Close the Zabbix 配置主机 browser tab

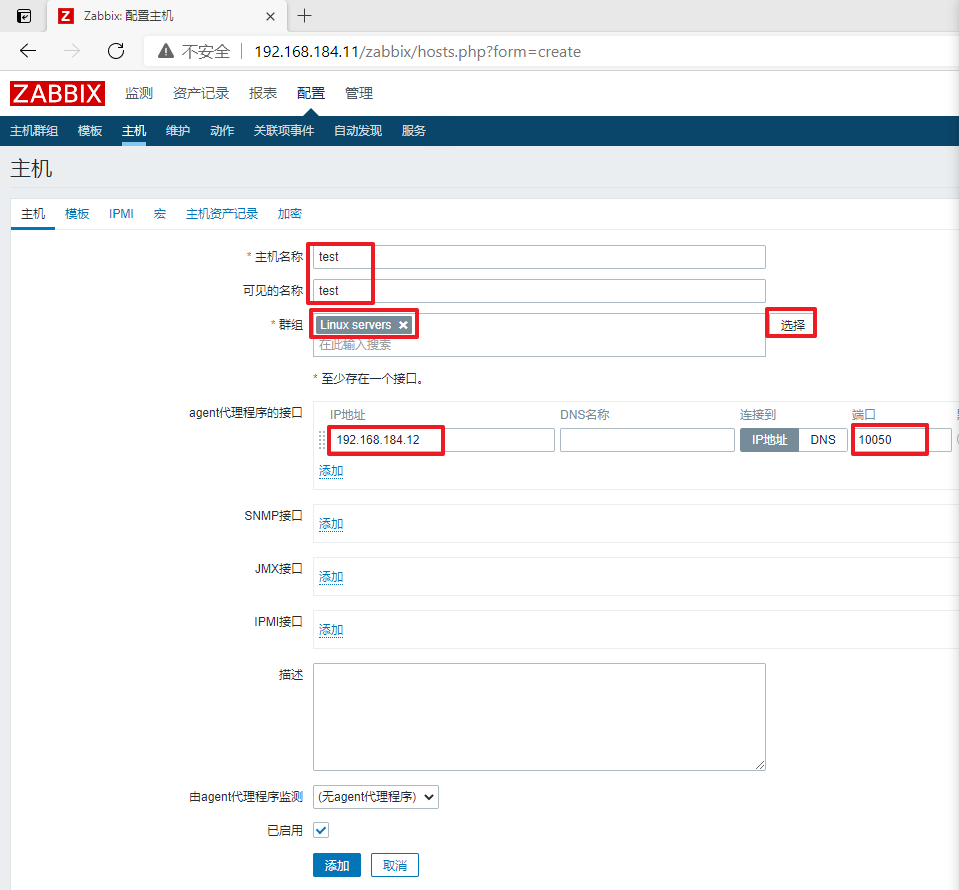pyautogui.click(x=270, y=17)
